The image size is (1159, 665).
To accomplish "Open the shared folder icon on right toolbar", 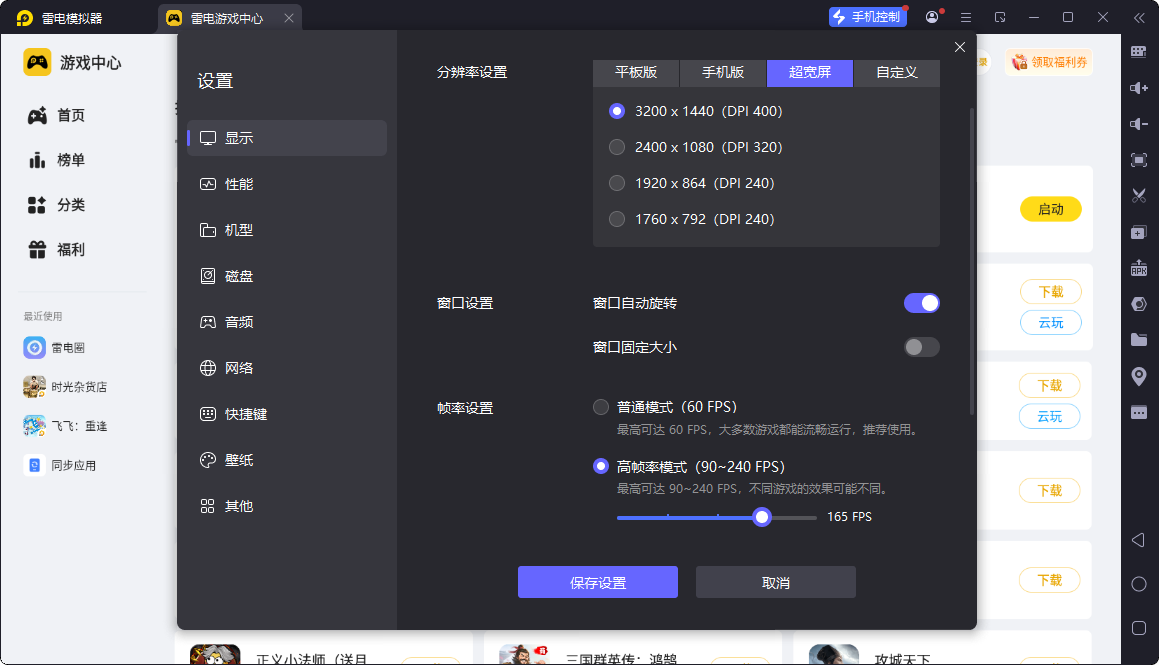I will (1138, 339).
